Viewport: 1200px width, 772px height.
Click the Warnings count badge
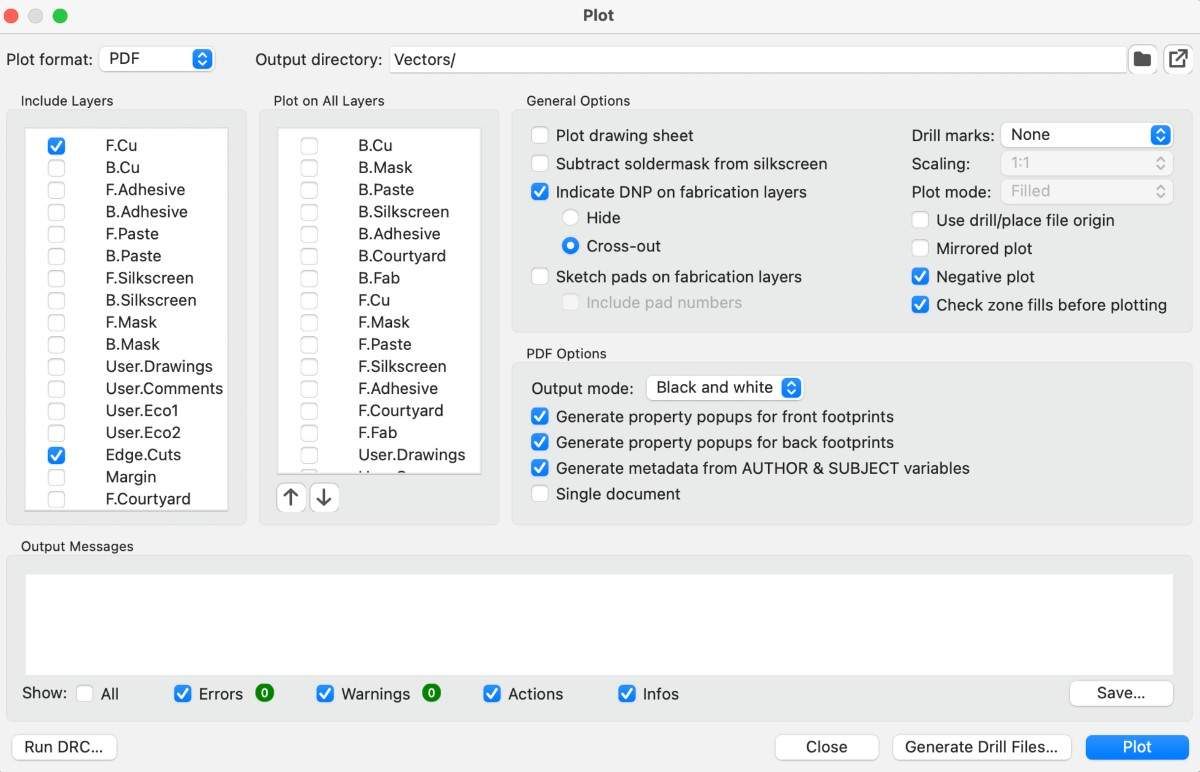(x=431, y=692)
